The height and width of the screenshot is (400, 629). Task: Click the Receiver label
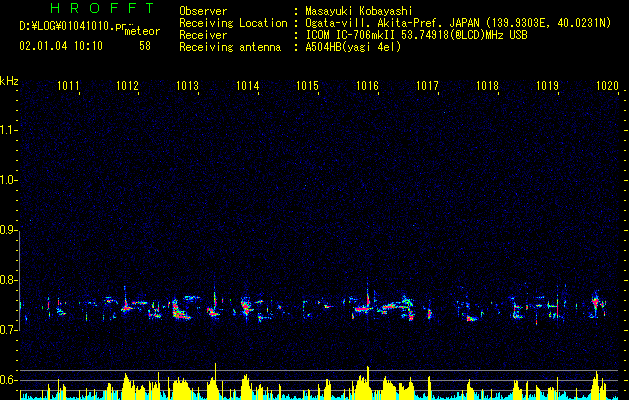pyautogui.click(x=203, y=35)
